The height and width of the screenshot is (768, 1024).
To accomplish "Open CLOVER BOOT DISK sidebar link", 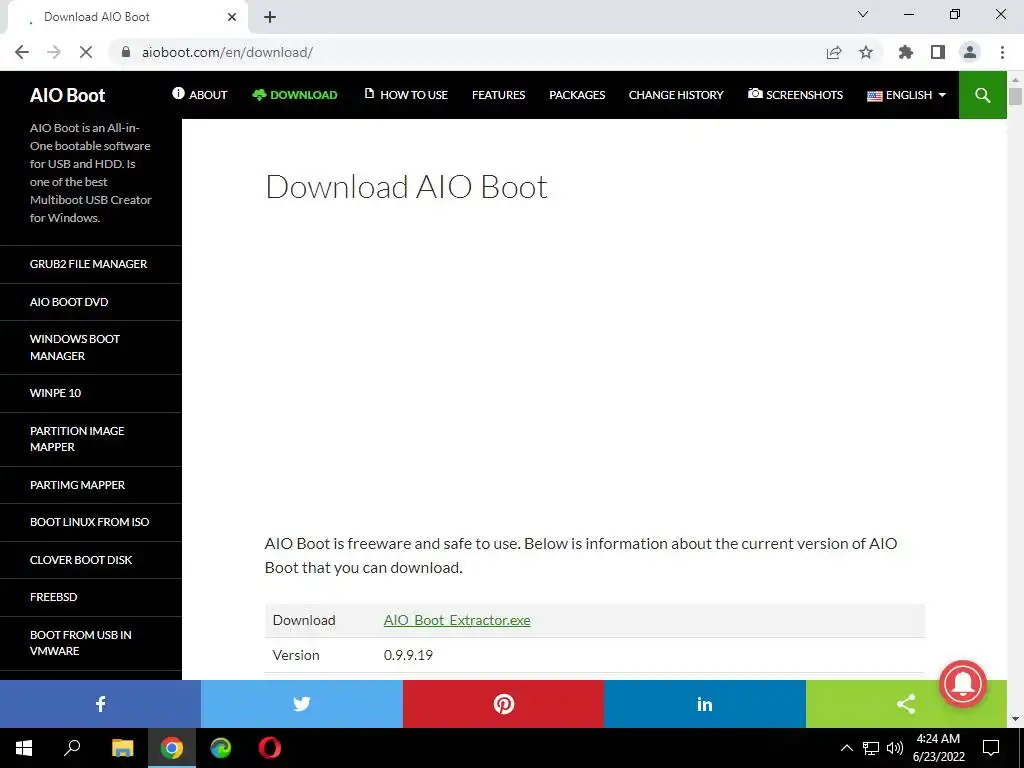I will coord(81,560).
